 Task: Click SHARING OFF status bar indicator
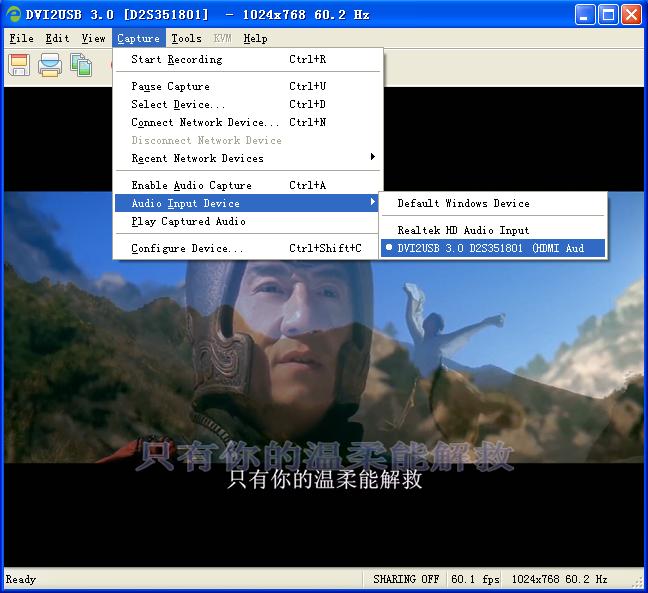click(x=405, y=579)
